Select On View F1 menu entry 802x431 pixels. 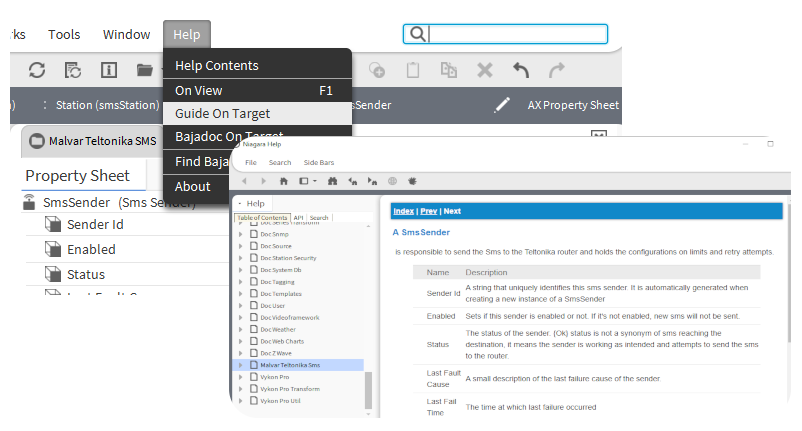click(257, 90)
